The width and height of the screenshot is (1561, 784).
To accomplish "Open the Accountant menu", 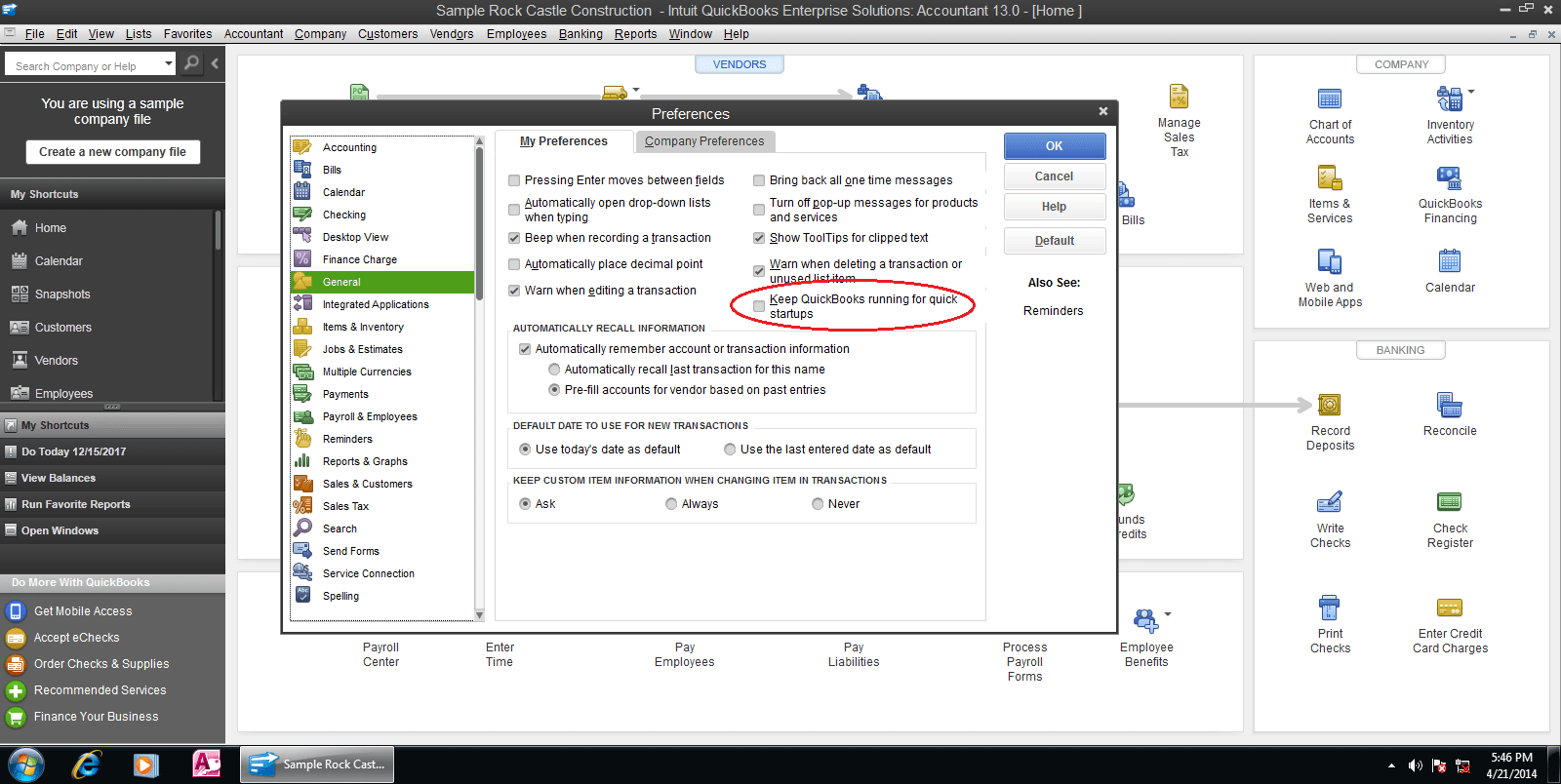I will (254, 34).
